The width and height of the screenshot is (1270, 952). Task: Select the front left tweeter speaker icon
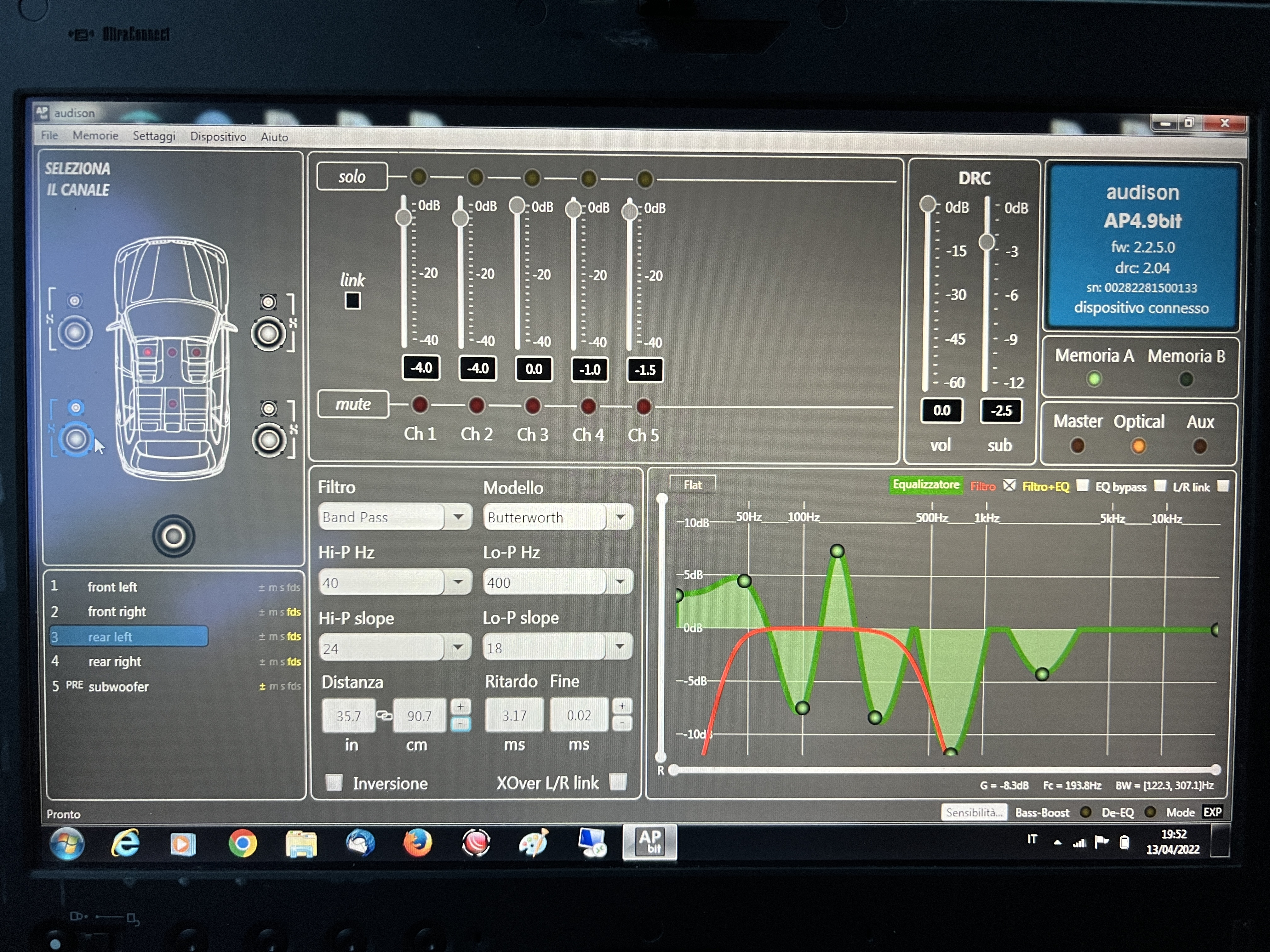(75, 301)
